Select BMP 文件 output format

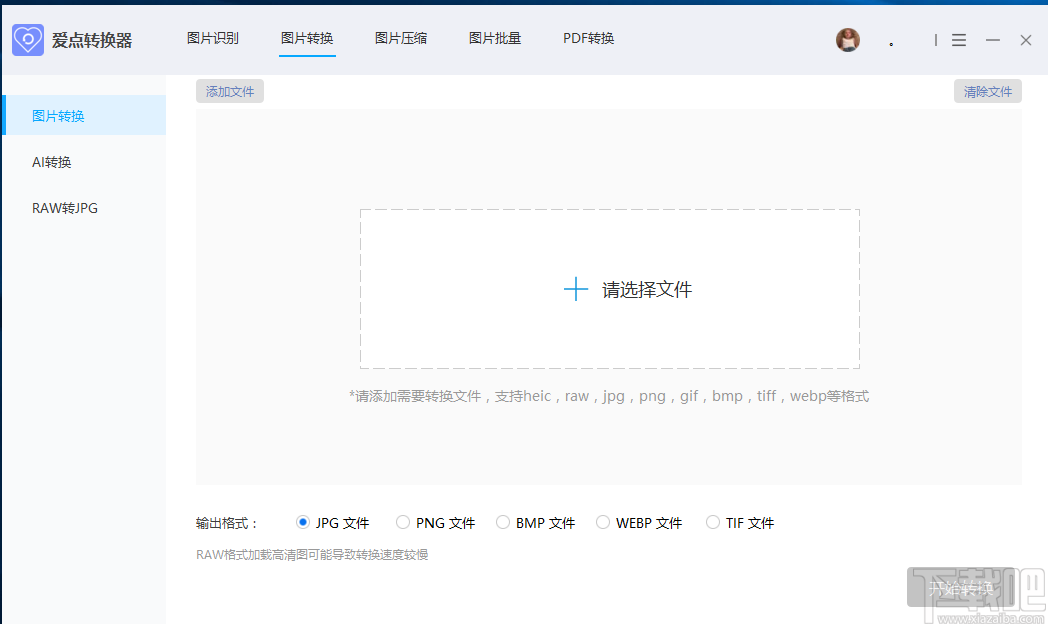click(503, 521)
